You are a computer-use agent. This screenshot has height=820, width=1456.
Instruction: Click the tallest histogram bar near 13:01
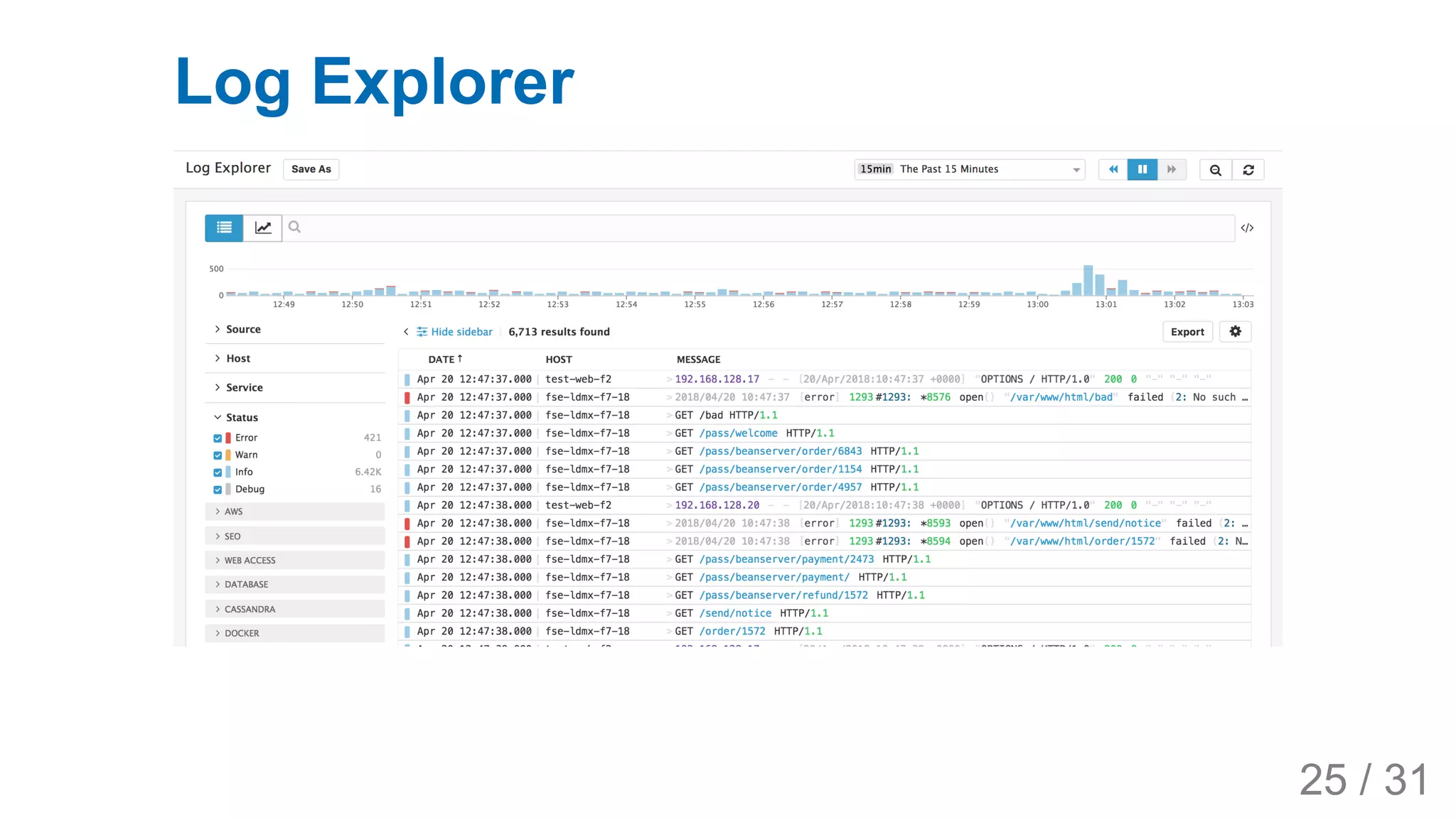coord(1088,280)
